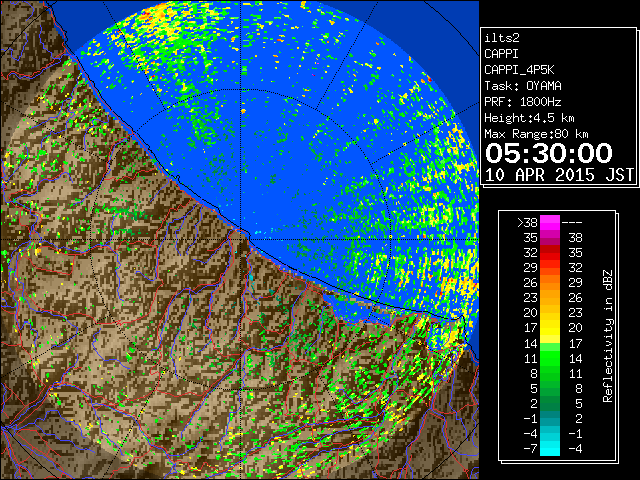The height and width of the screenshot is (480, 640).
Task: Click the 05:30:00 timestamp
Action: [549, 153]
